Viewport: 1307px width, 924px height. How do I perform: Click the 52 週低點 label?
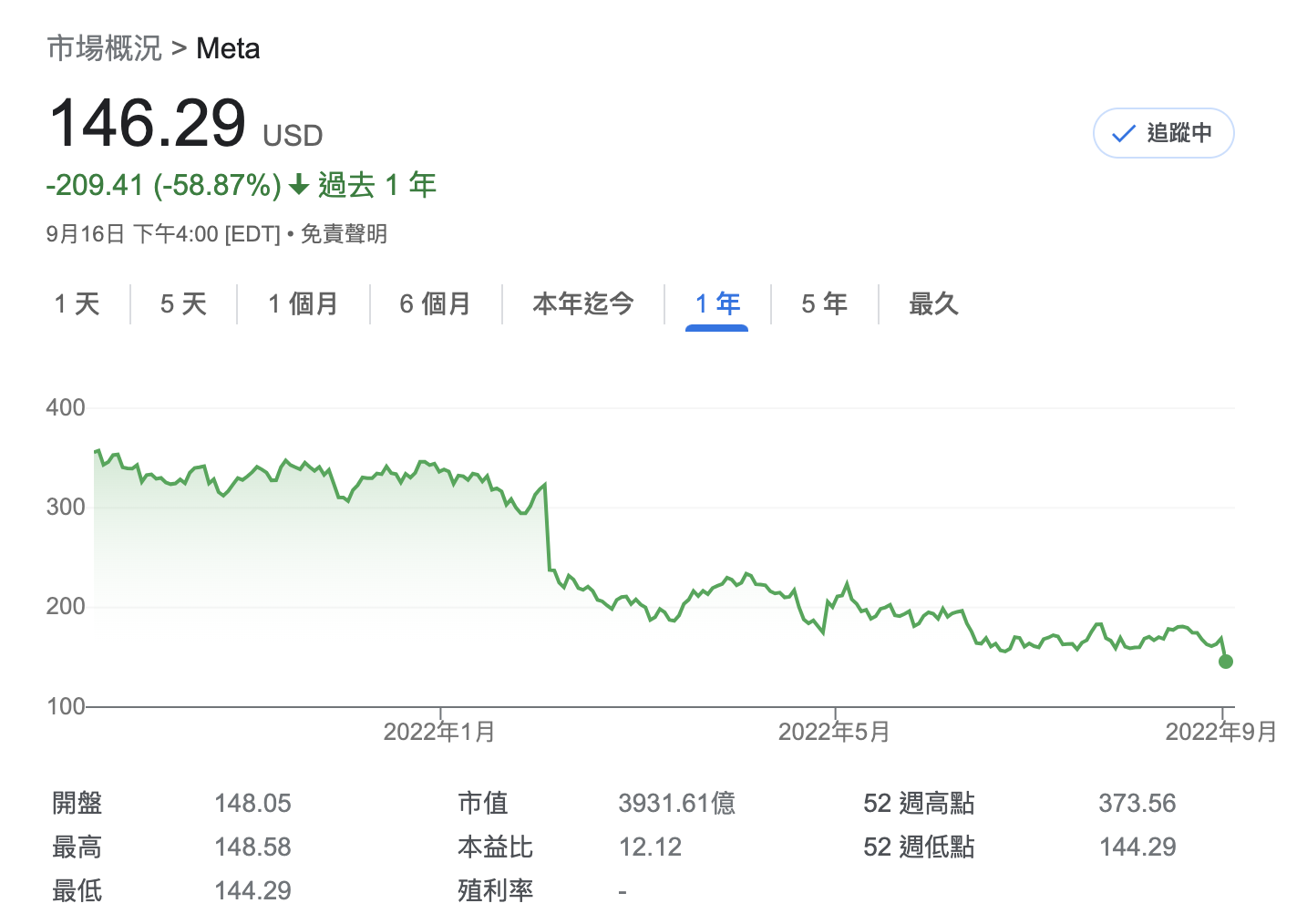[x=919, y=847]
